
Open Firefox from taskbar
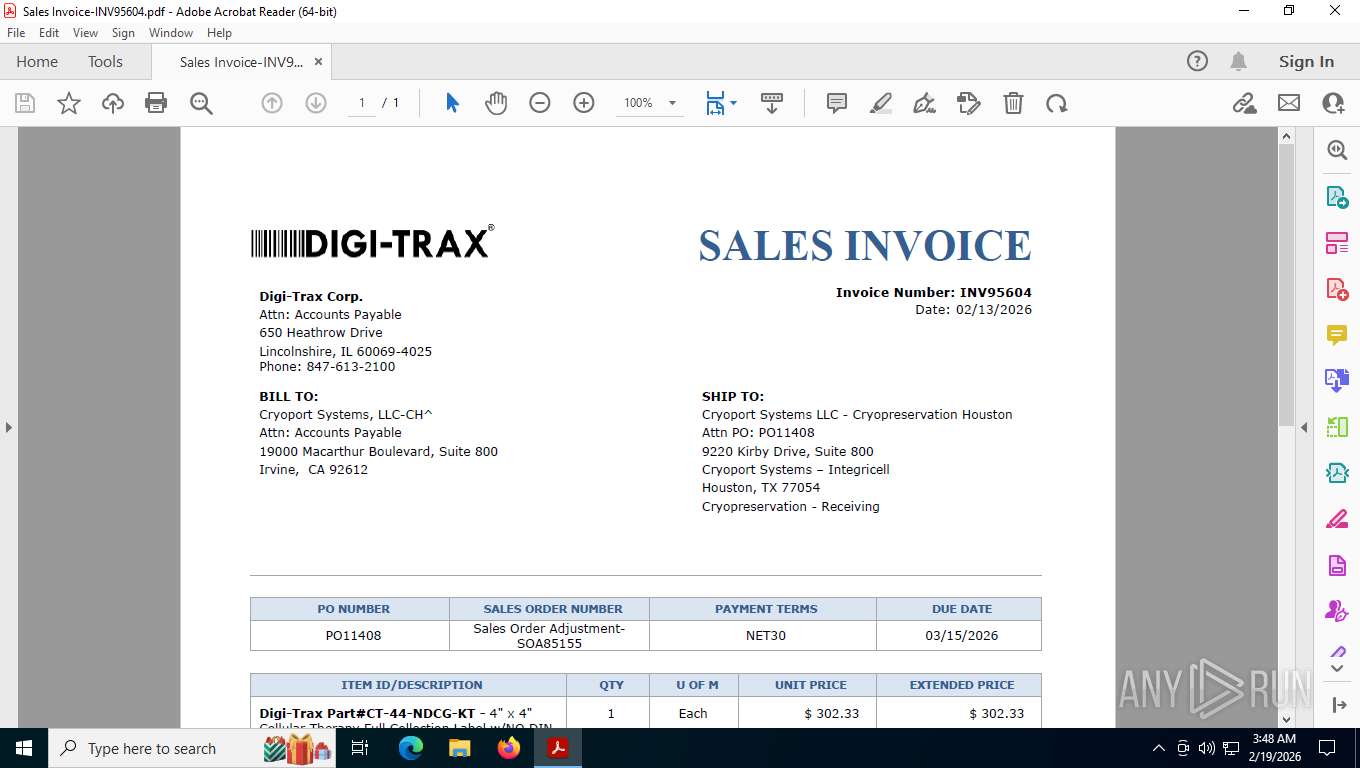pos(509,748)
